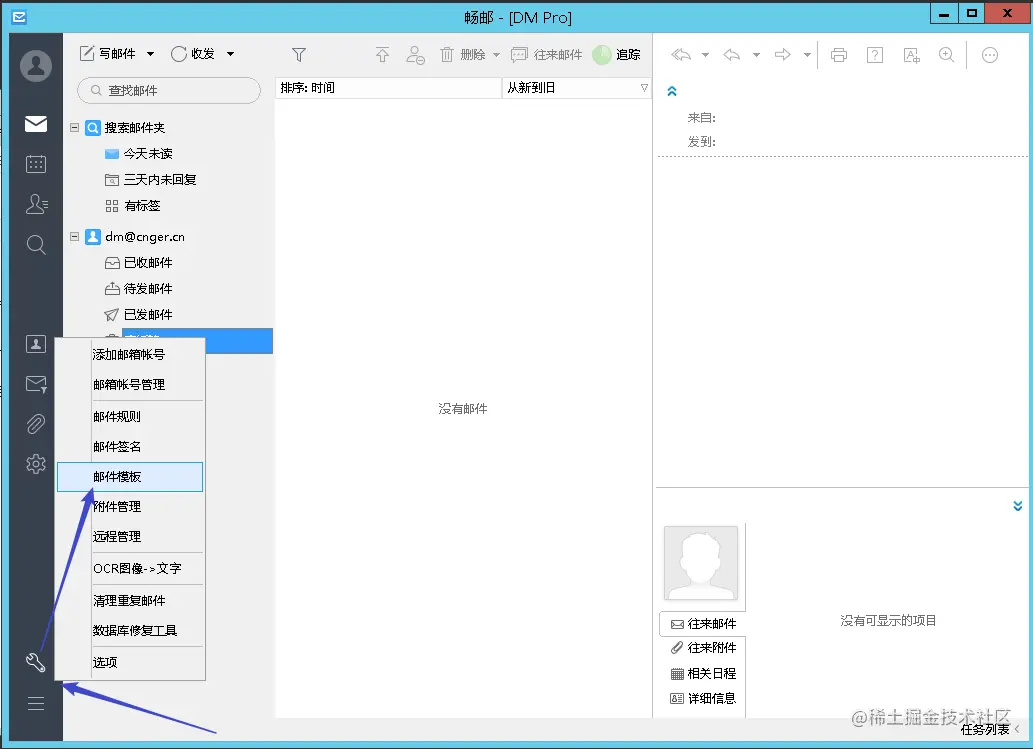The width and height of the screenshot is (1033, 749).
Task: Choose 邮件规则 from the menu
Action: coord(130,416)
